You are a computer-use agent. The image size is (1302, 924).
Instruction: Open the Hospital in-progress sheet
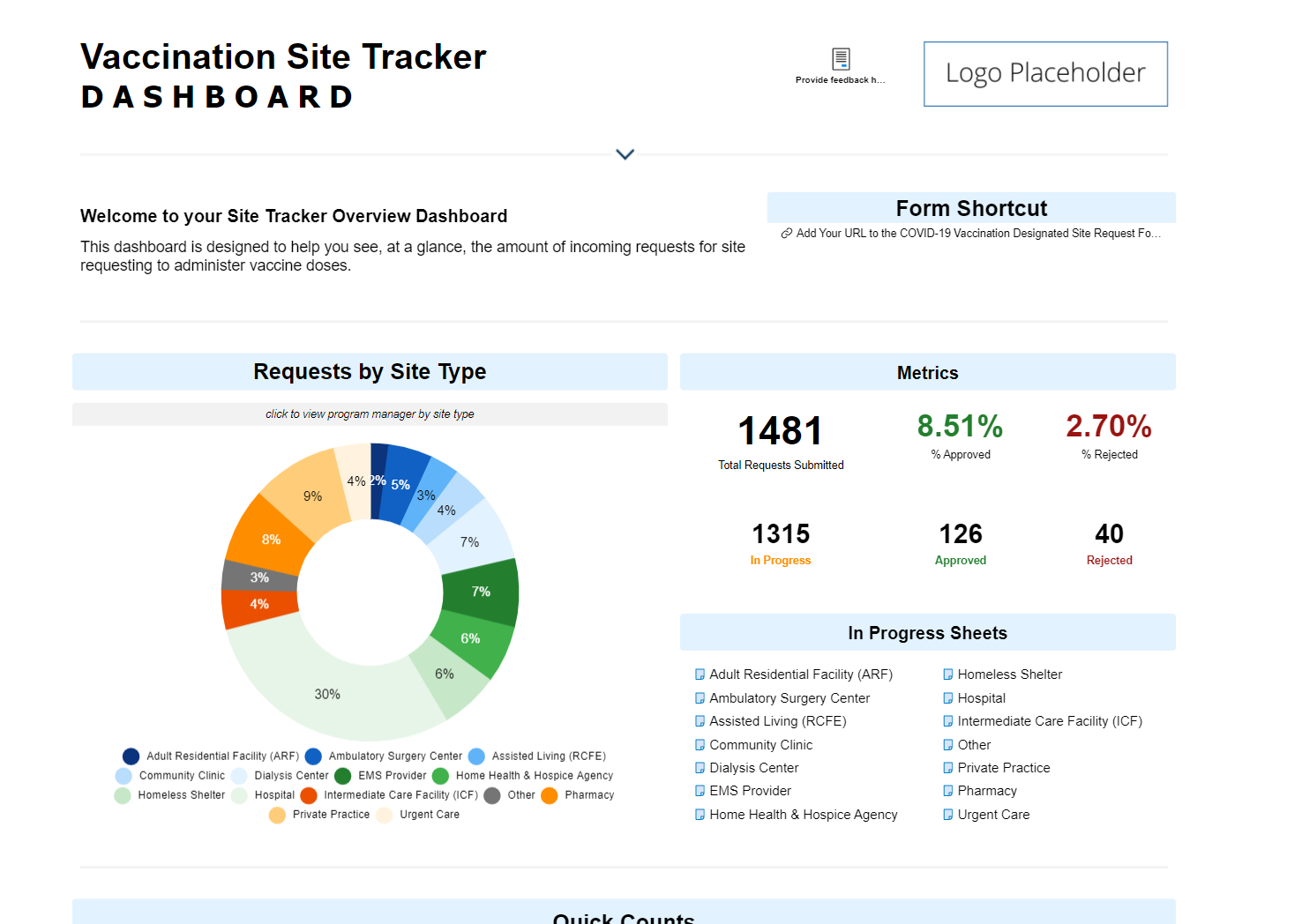point(981,698)
